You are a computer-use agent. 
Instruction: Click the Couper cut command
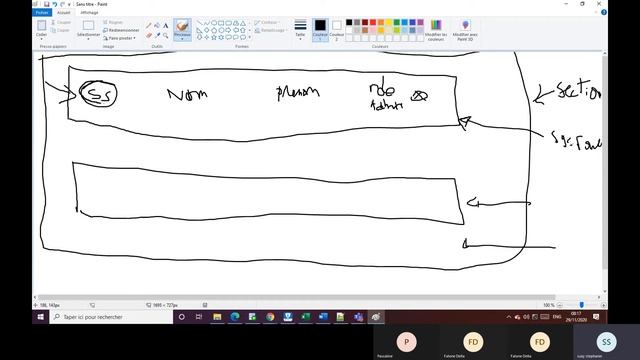coord(60,22)
